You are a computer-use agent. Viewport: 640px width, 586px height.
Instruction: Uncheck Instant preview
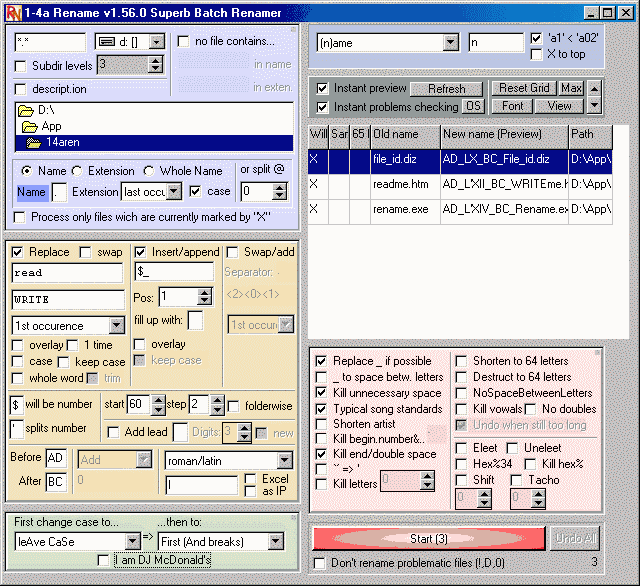pos(322,88)
